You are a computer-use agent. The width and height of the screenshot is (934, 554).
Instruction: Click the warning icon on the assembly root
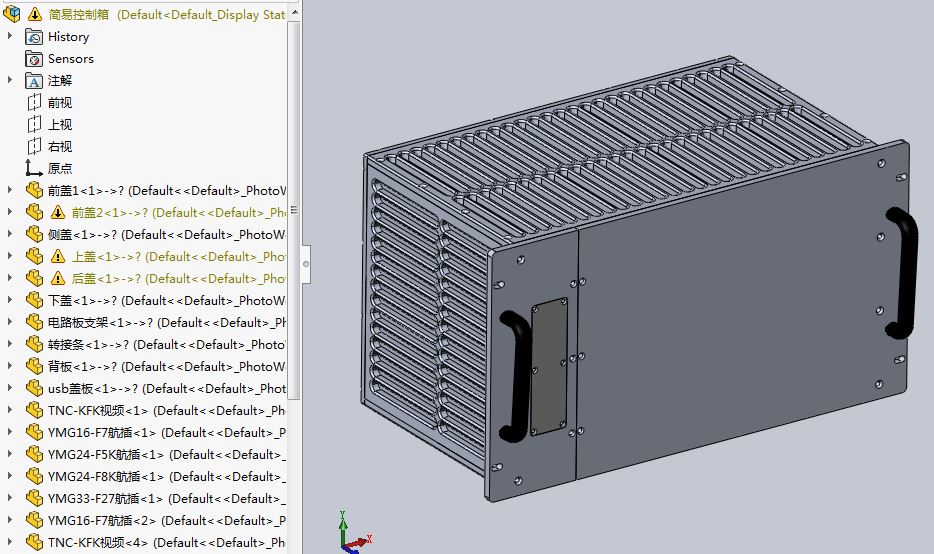(x=35, y=14)
